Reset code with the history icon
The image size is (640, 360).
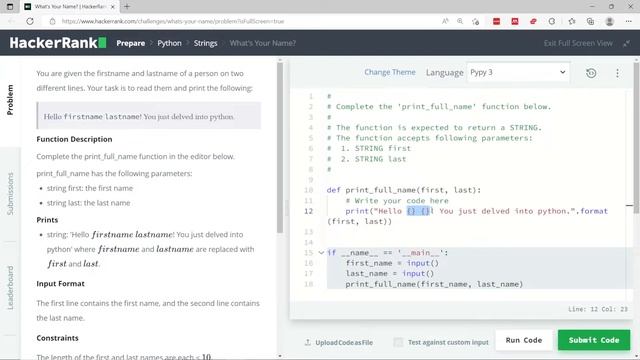591,73
